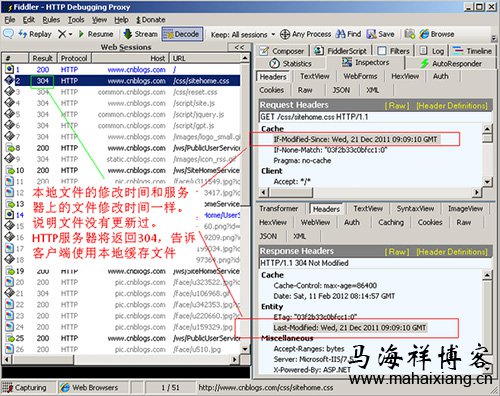Toggle the Decode button
Viewport: 500px width, 396px height.
click(182, 34)
